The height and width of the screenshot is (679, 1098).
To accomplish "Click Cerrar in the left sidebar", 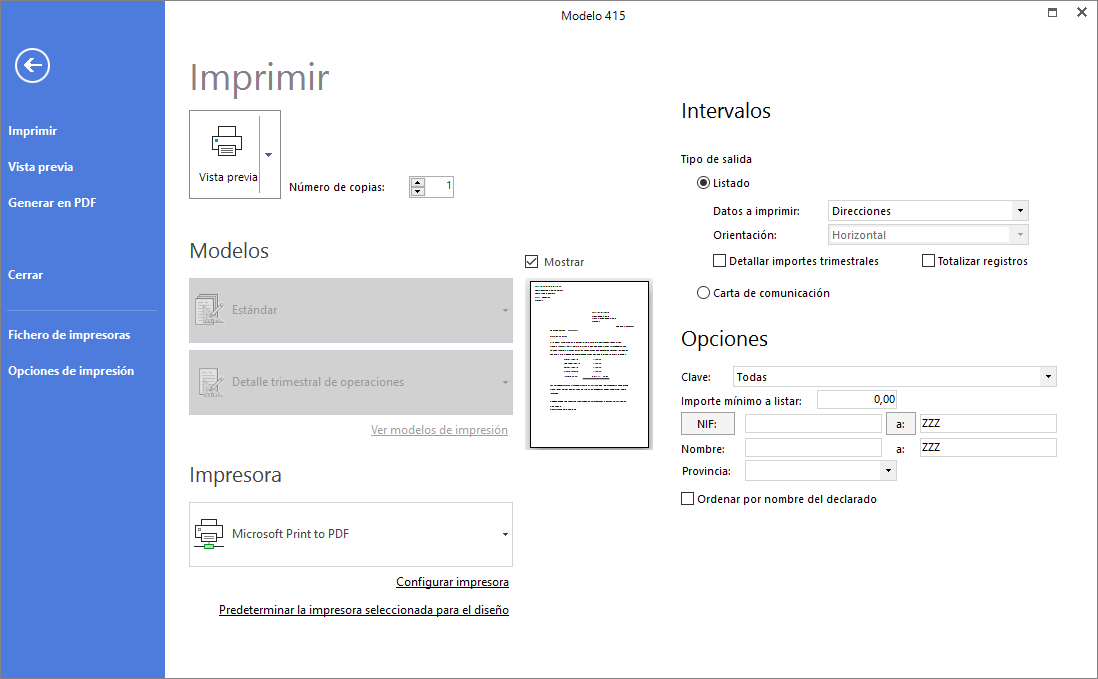I will pyautogui.click(x=25, y=275).
